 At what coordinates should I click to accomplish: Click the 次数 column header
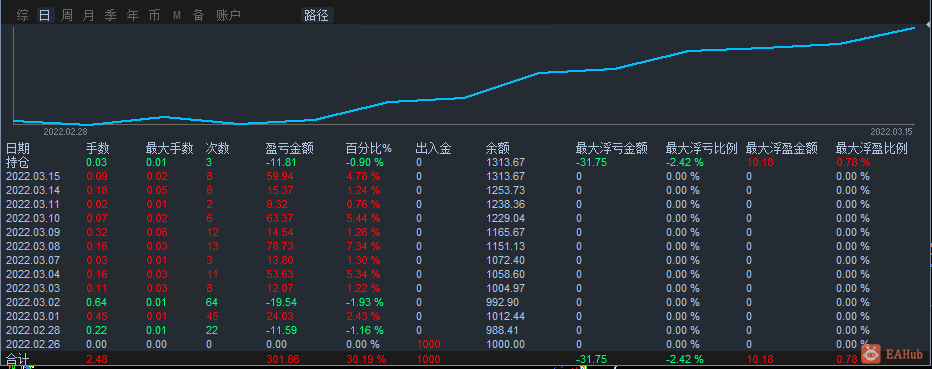[218, 149]
